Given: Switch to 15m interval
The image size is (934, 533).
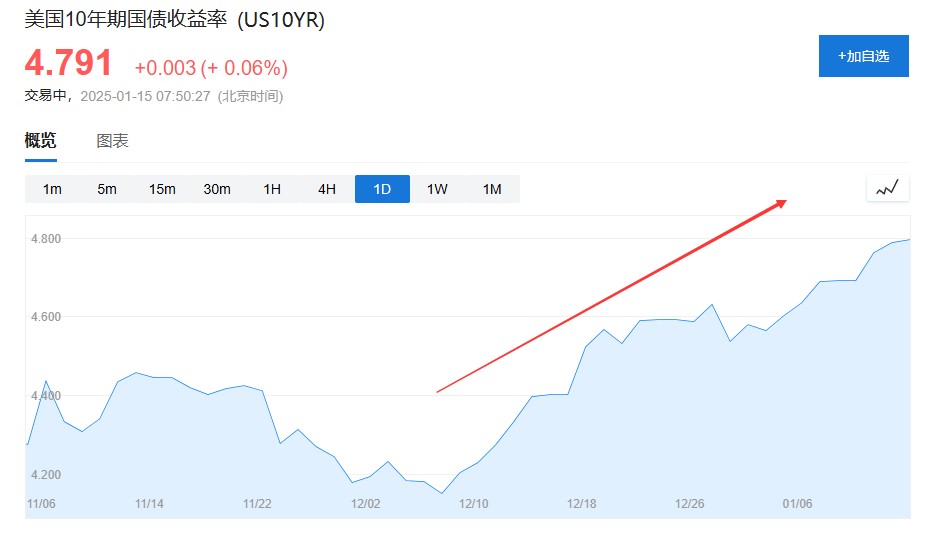Looking at the screenshot, I should [x=162, y=189].
